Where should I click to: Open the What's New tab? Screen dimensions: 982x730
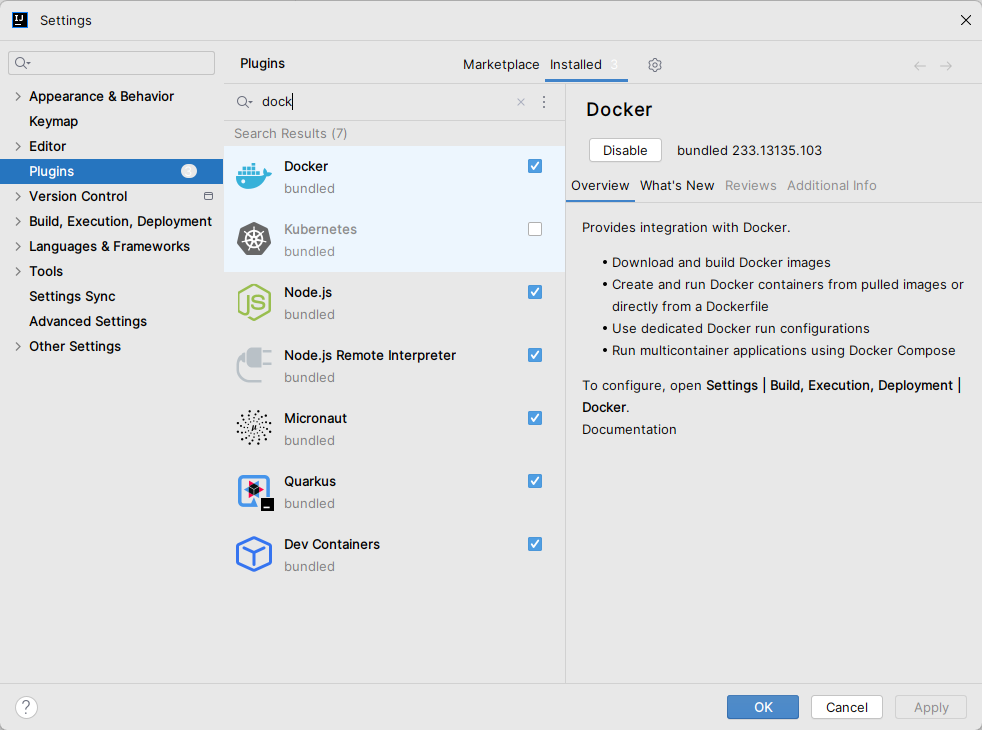(x=677, y=185)
